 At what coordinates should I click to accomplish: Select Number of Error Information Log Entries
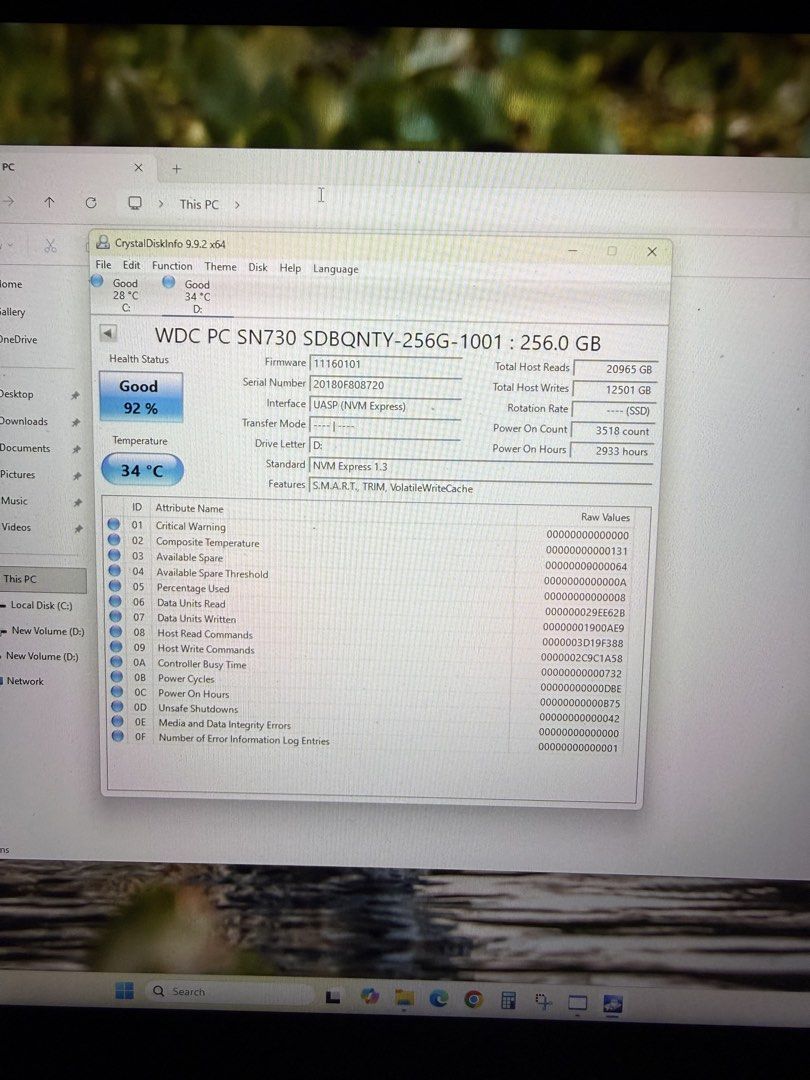pos(368,742)
